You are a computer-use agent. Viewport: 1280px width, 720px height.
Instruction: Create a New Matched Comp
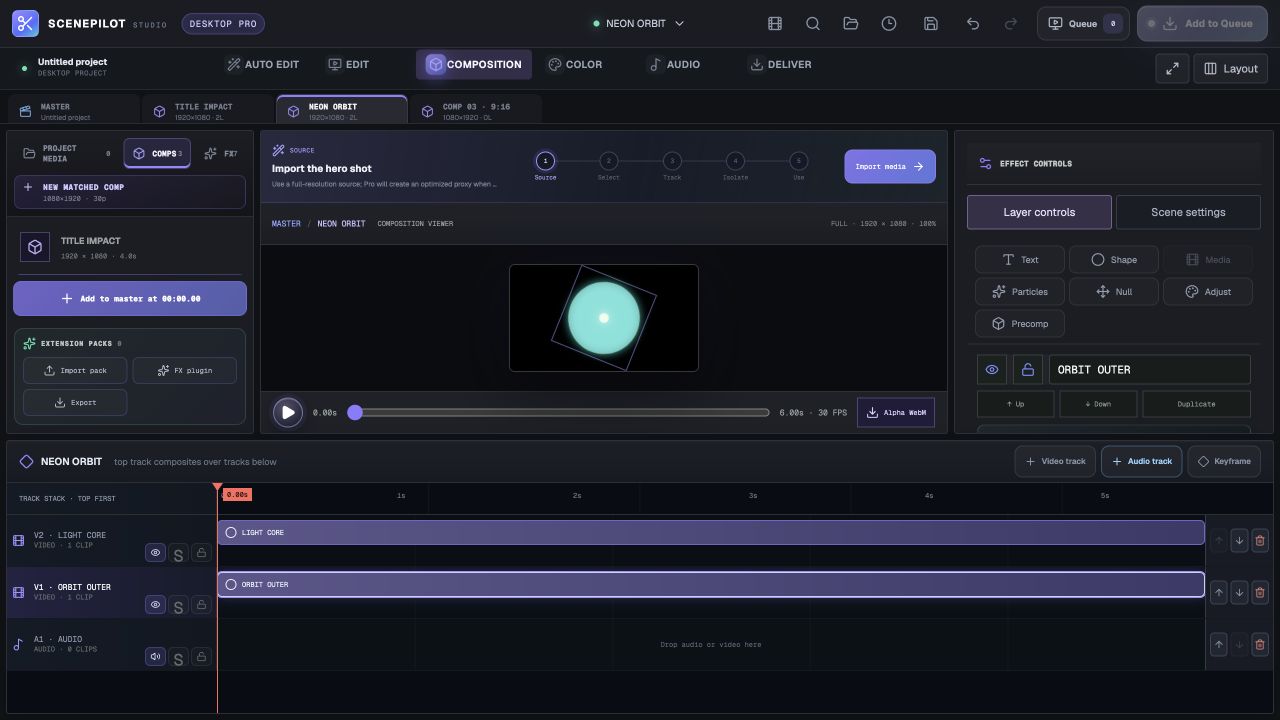[130, 192]
